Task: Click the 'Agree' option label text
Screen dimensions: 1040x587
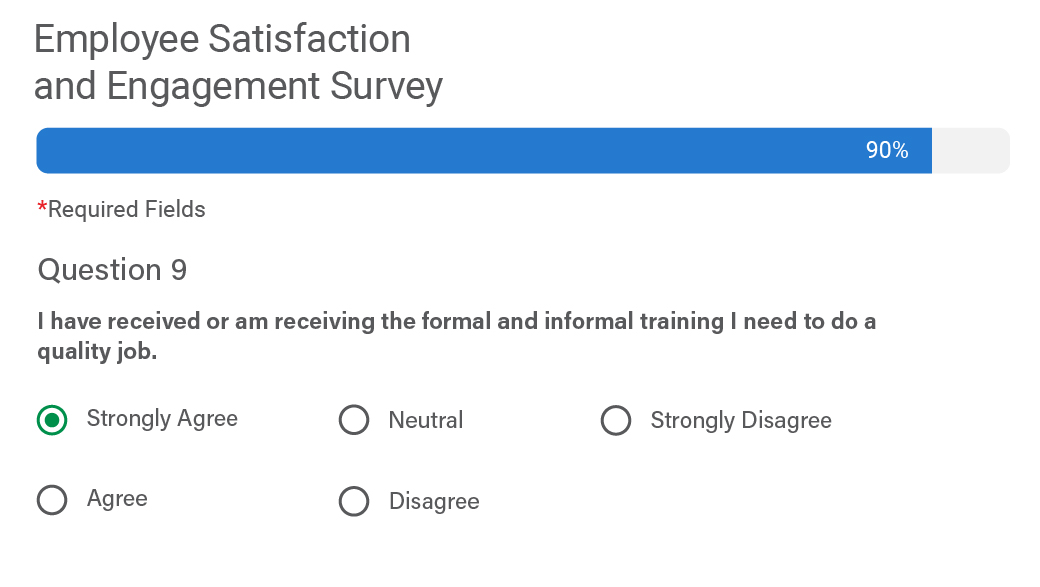Action: coord(117,499)
